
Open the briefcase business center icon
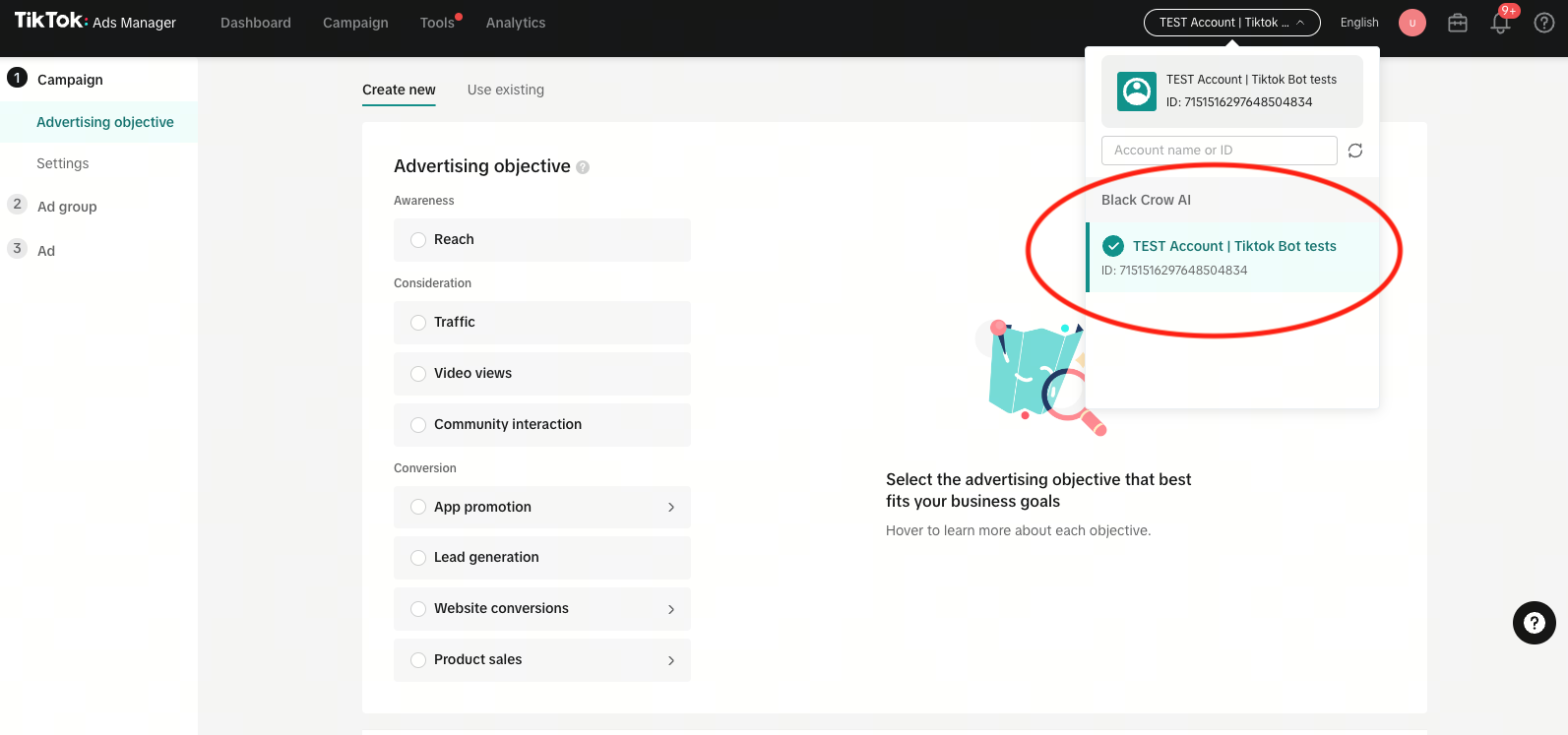pyautogui.click(x=1458, y=23)
